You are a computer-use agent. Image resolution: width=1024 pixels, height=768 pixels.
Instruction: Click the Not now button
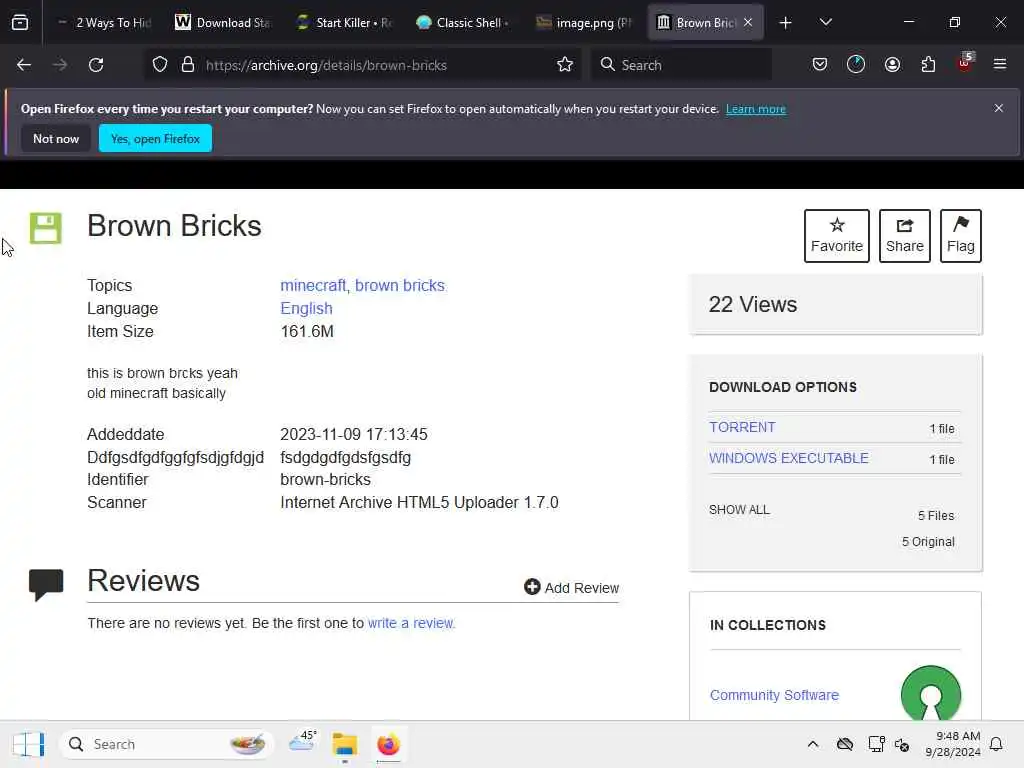(56, 138)
